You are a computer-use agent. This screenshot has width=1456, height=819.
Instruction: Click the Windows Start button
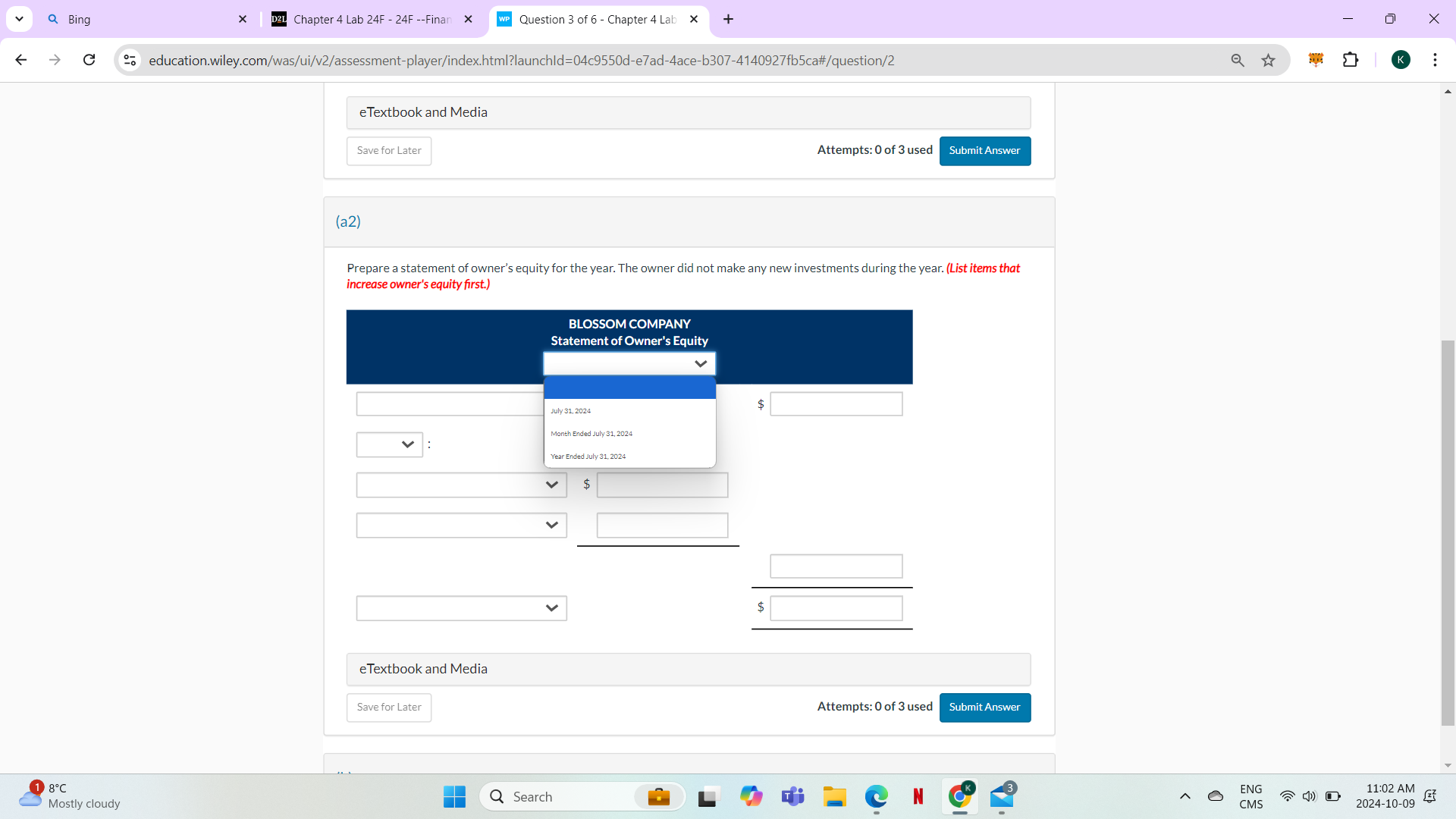(453, 796)
